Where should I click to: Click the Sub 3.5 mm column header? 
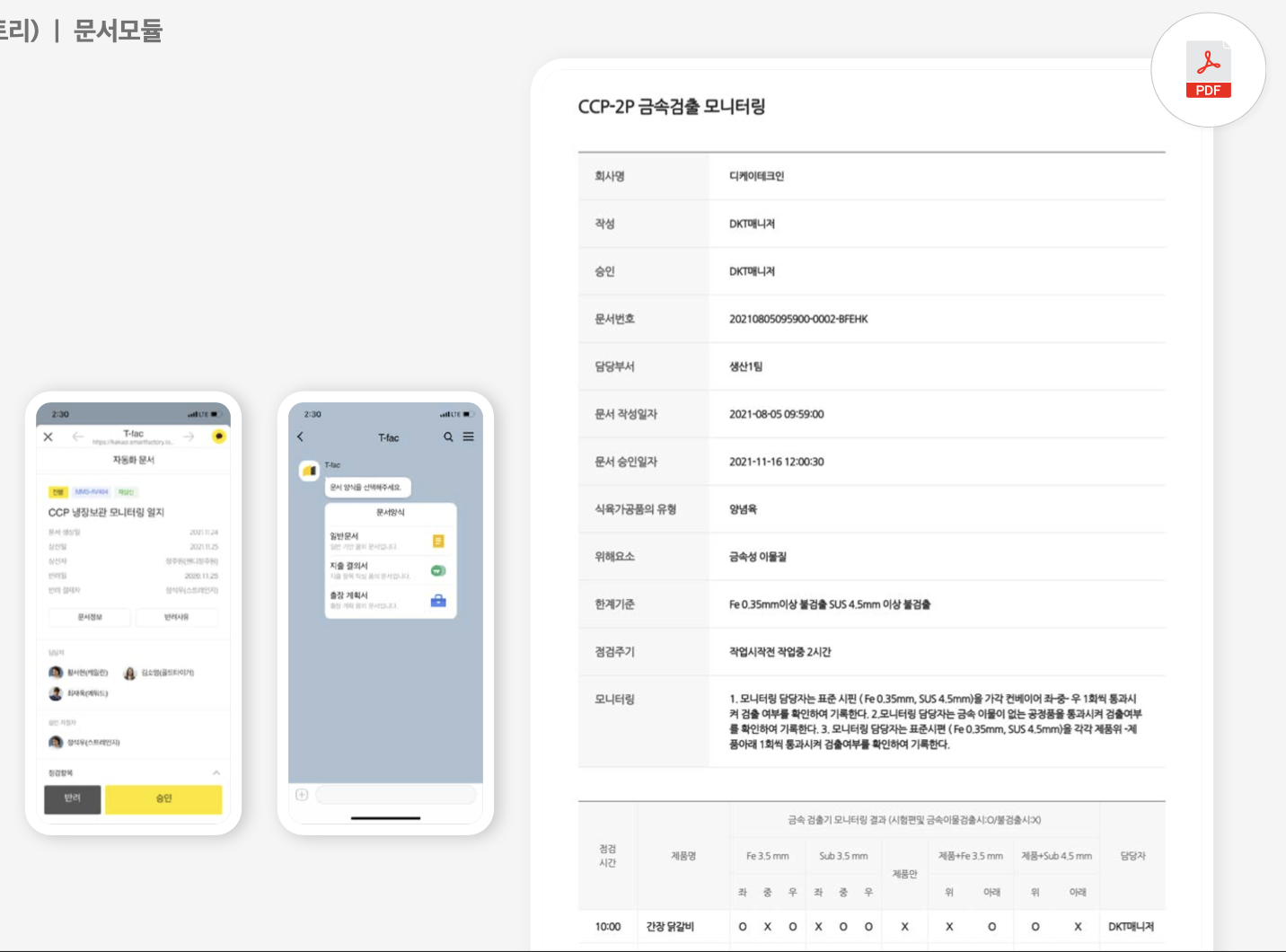click(843, 856)
